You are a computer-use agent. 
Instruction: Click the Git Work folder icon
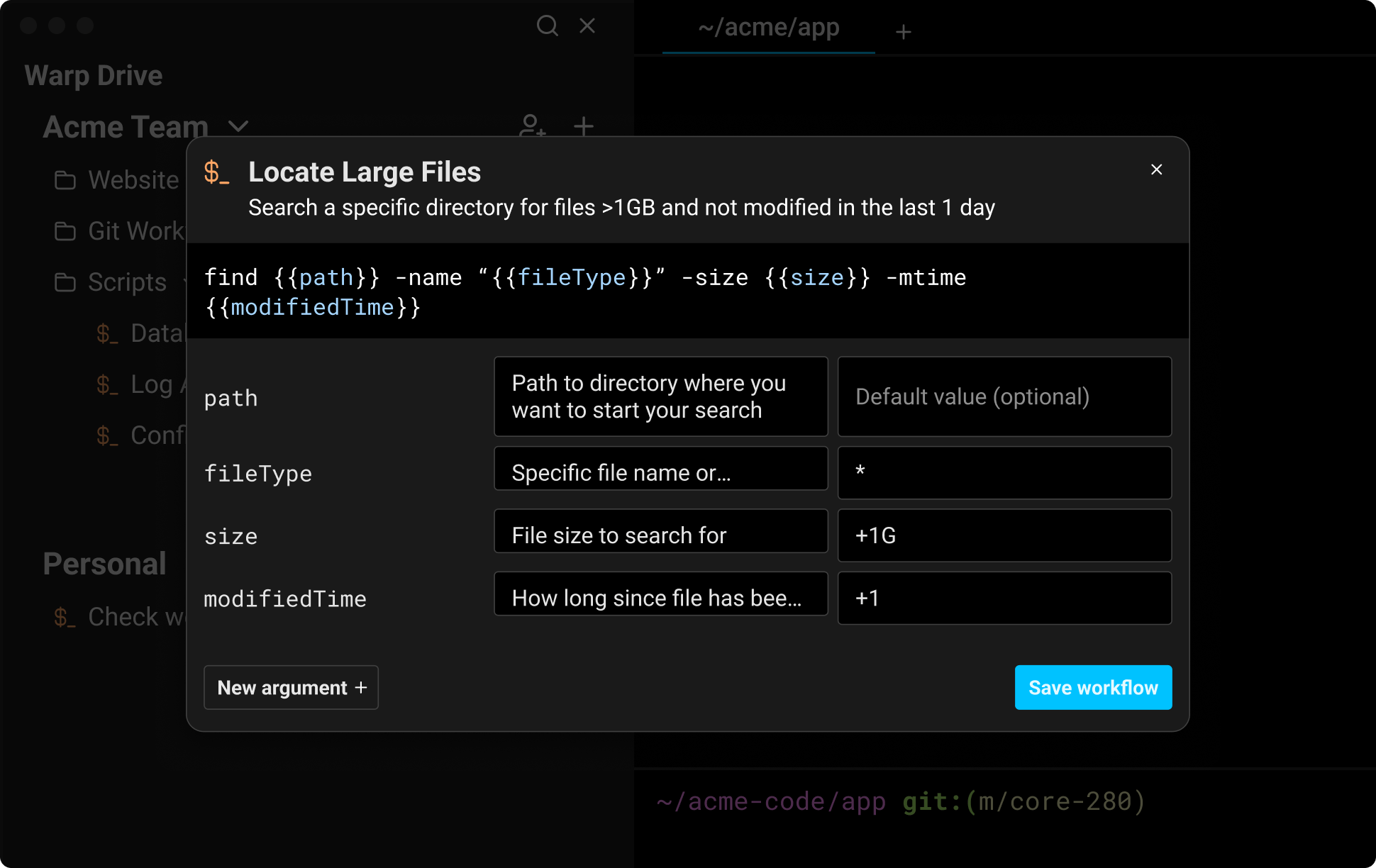[65, 231]
